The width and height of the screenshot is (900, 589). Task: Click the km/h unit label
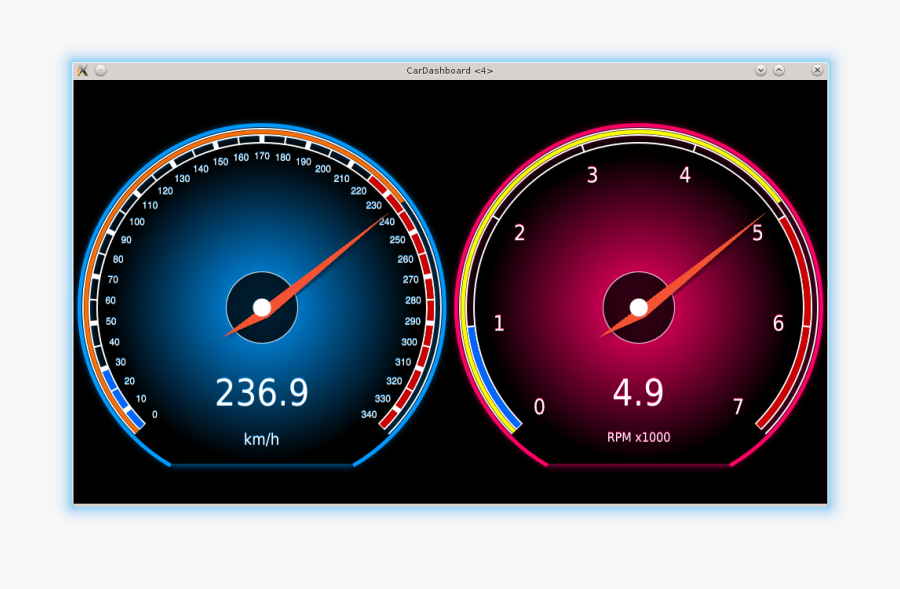(262, 439)
